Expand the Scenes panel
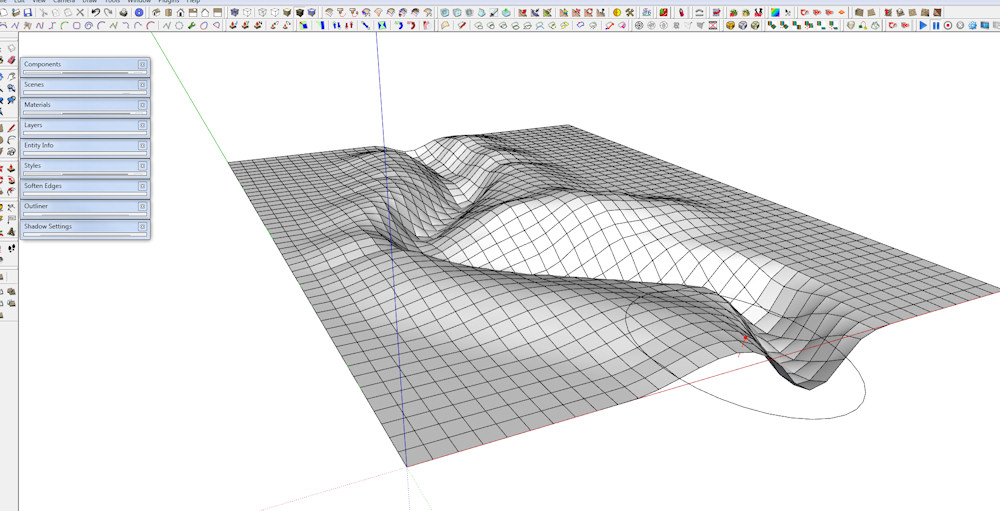The image size is (1000, 511). 85,84
